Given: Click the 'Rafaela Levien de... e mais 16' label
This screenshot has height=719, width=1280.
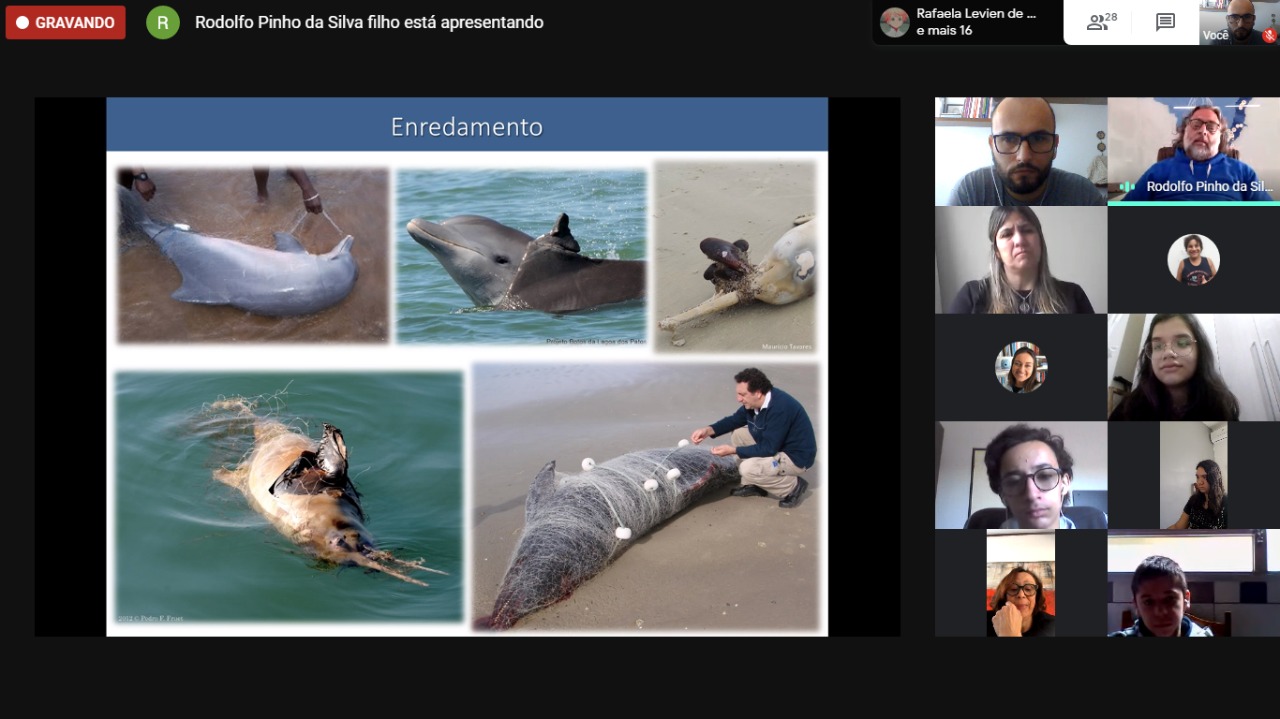Looking at the screenshot, I should (x=976, y=22).
